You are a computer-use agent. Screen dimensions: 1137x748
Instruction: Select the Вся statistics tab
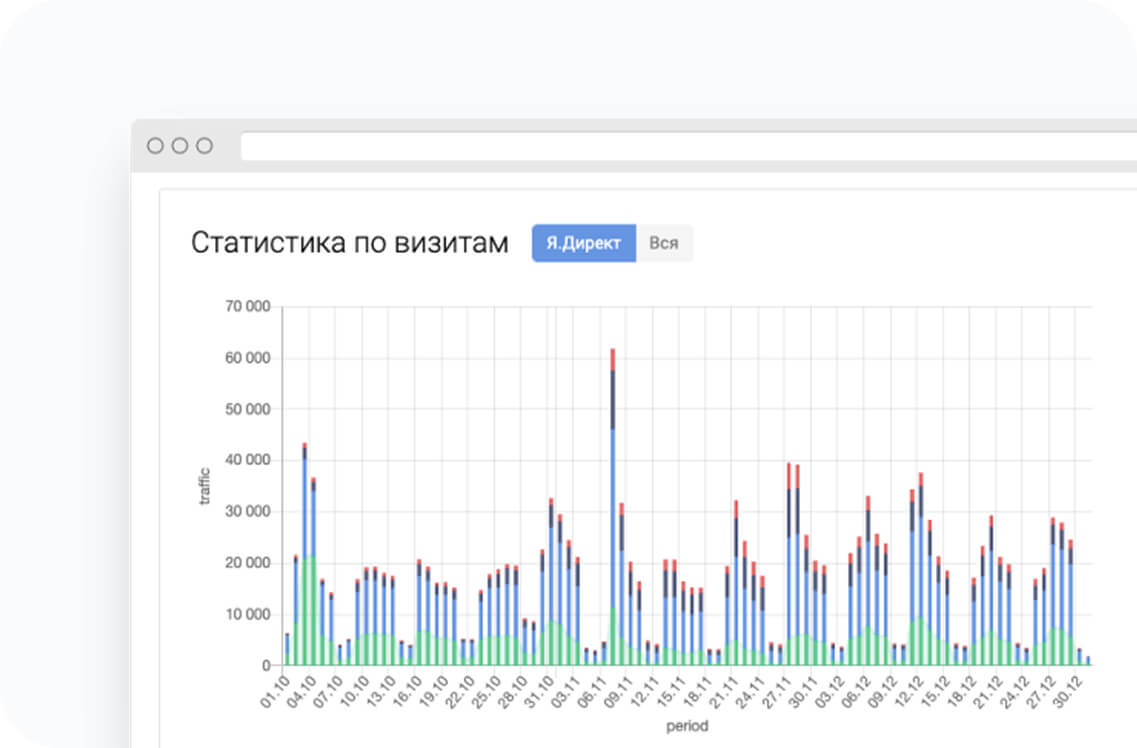(x=664, y=243)
